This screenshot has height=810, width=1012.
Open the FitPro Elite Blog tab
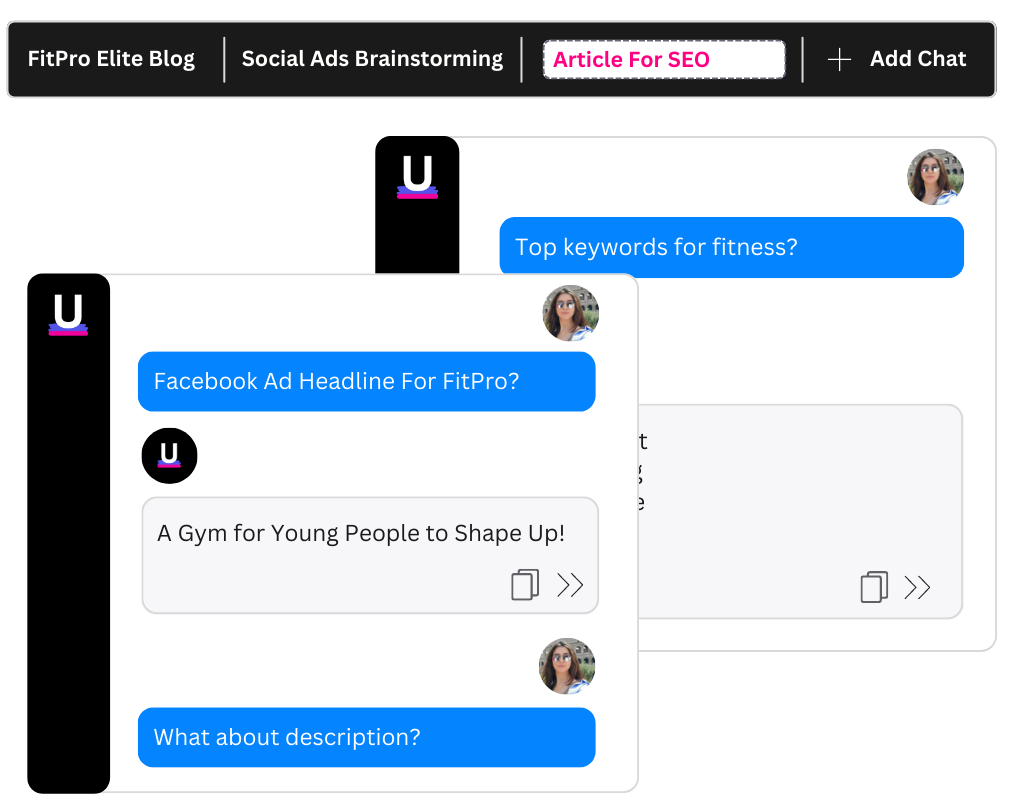[x=111, y=59]
